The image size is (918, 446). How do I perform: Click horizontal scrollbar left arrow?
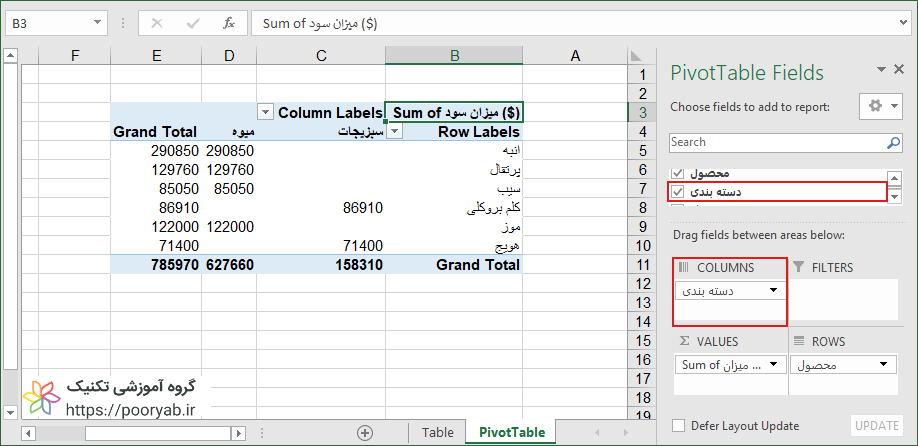(x=29, y=434)
